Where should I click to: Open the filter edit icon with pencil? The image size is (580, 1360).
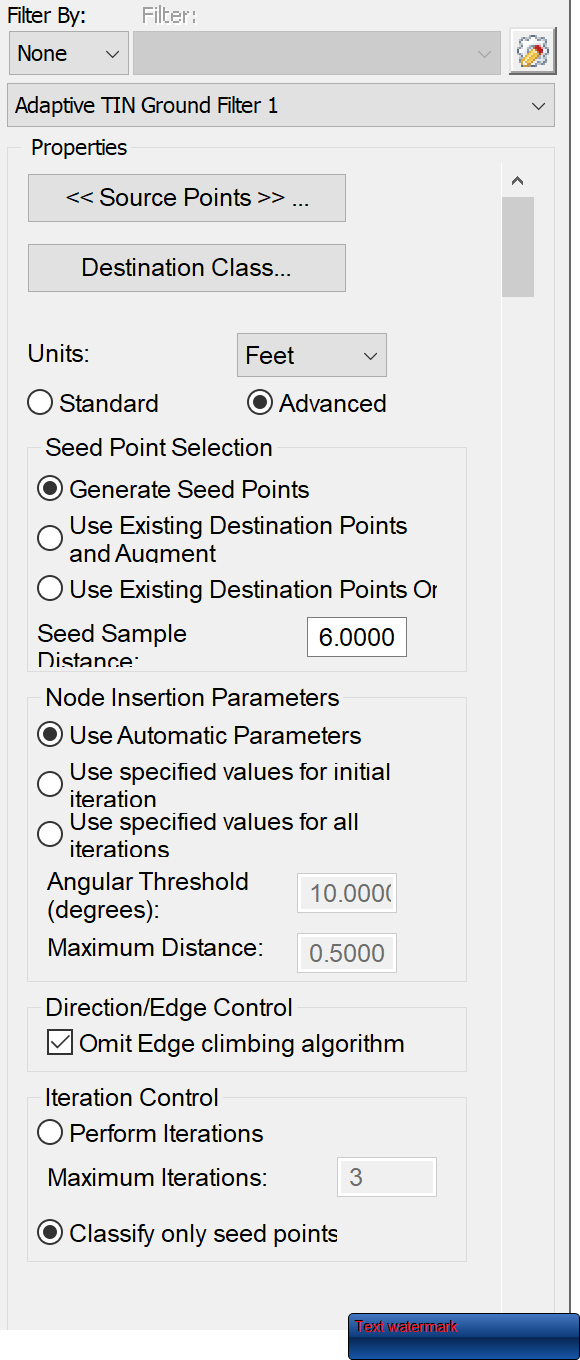click(532, 51)
